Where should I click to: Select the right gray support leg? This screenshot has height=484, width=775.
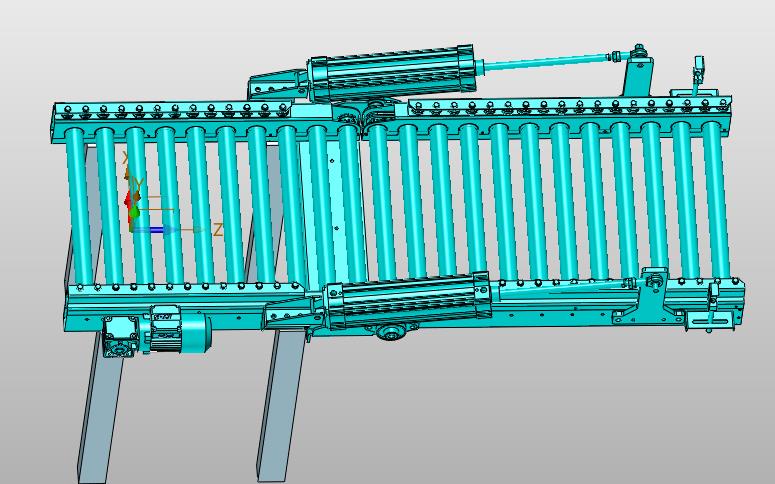[282, 405]
